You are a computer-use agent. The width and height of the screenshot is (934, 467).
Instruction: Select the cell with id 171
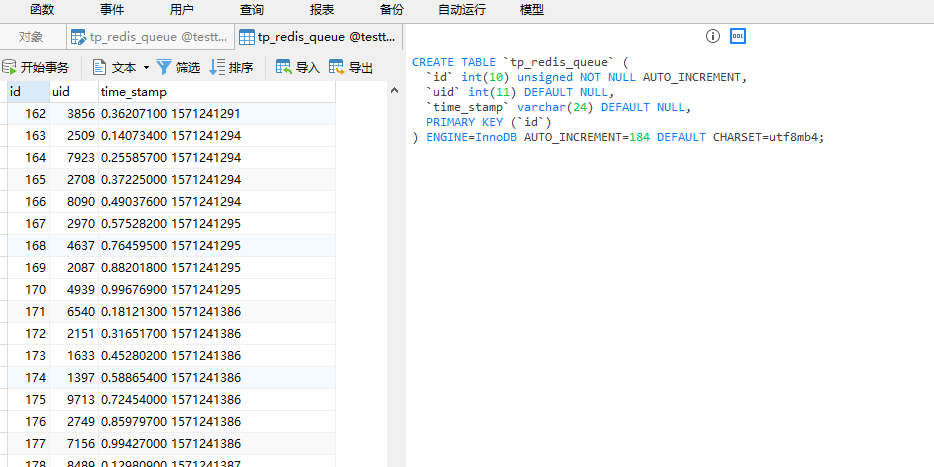(x=28, y=312)
